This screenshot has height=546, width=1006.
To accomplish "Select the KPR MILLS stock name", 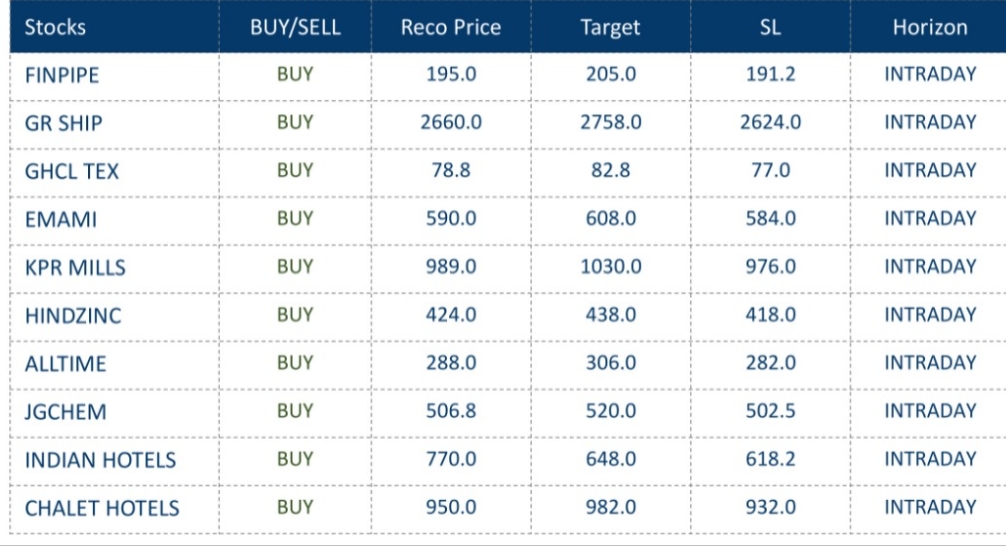I will point(75,267).
